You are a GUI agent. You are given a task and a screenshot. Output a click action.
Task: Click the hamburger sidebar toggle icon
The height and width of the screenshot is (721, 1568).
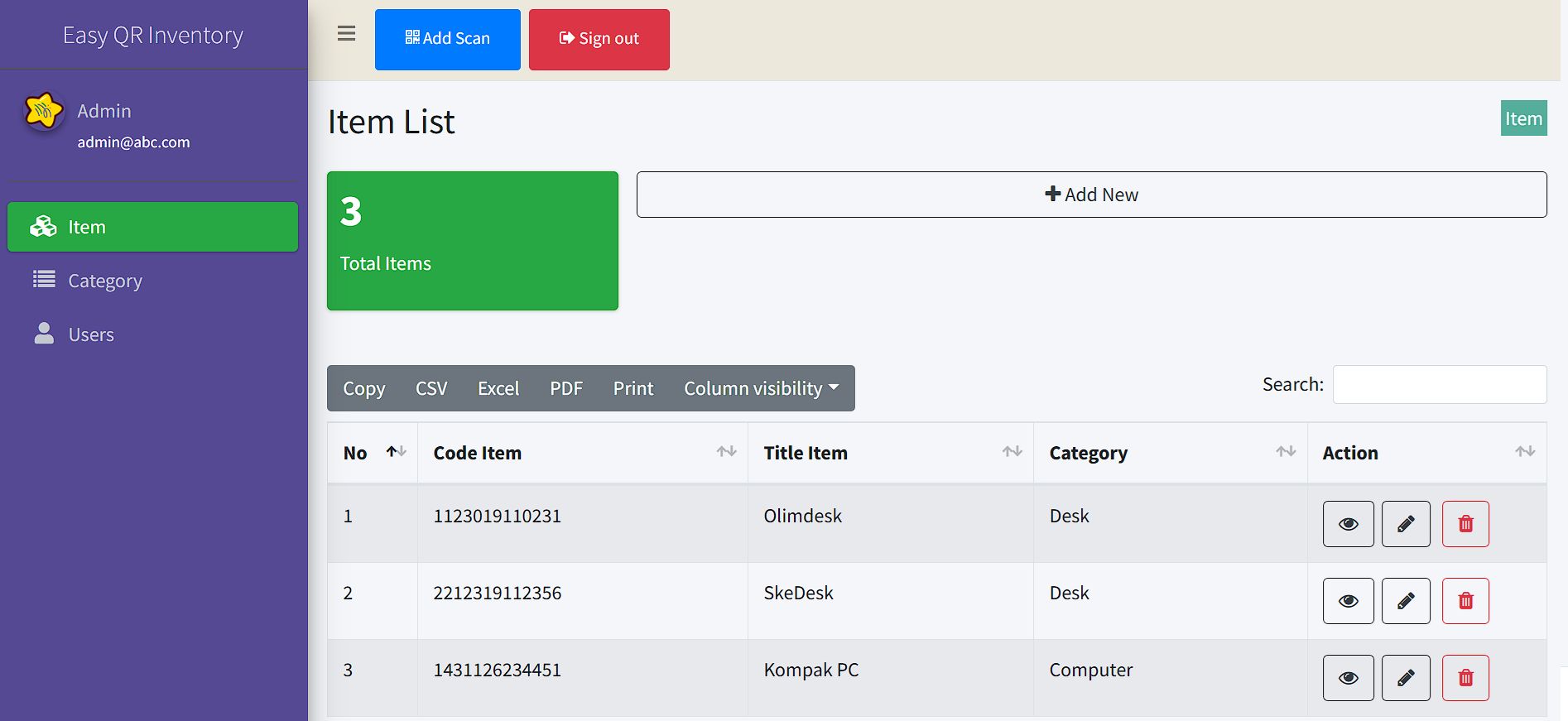click(x=346, y=34)
